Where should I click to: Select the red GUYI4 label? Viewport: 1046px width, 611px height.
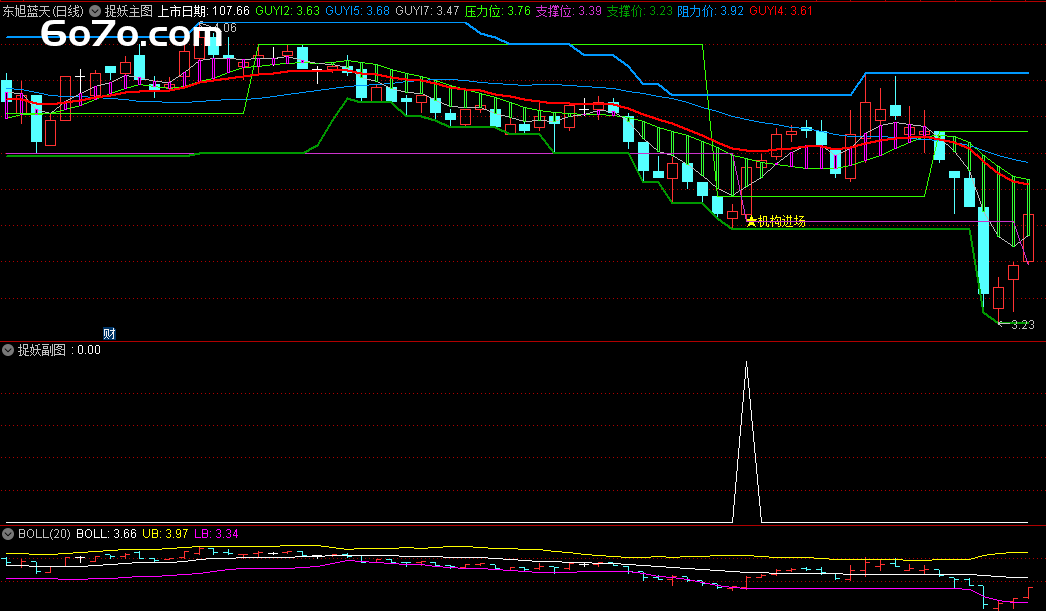pyautogui.click(x=780, y=11)
